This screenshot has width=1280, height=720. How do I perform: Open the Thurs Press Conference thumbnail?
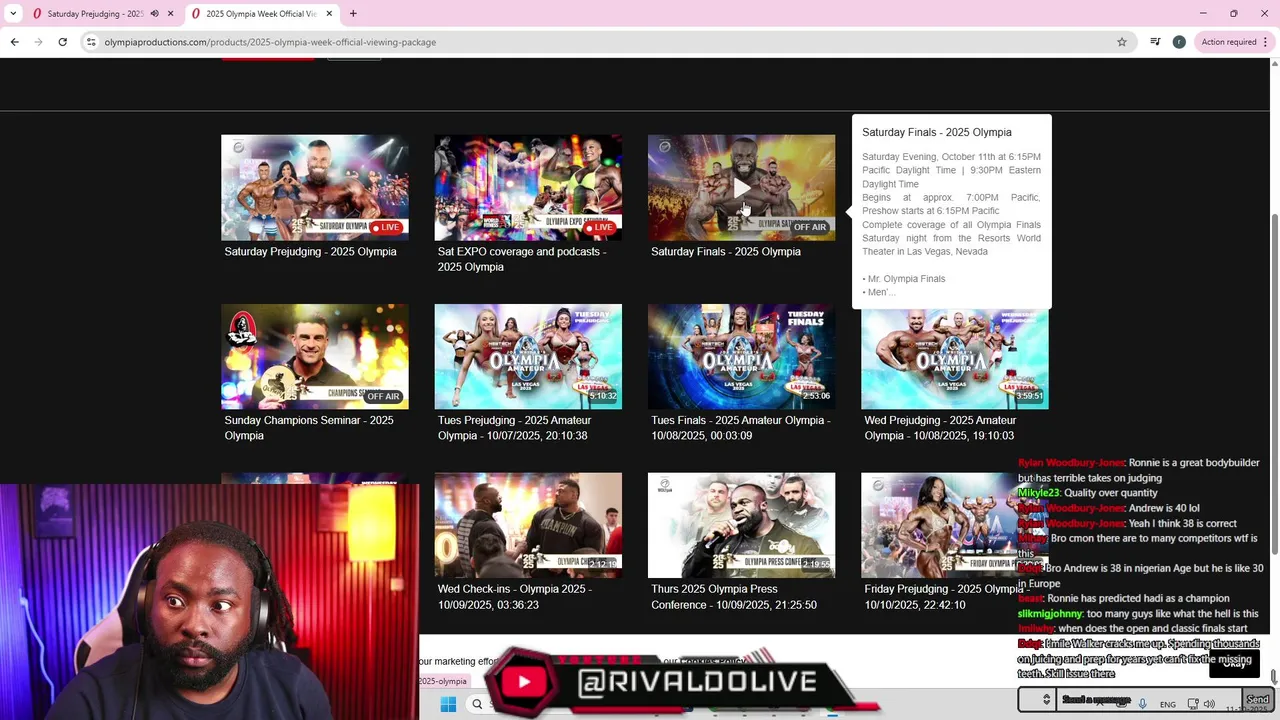pos(741,525)
